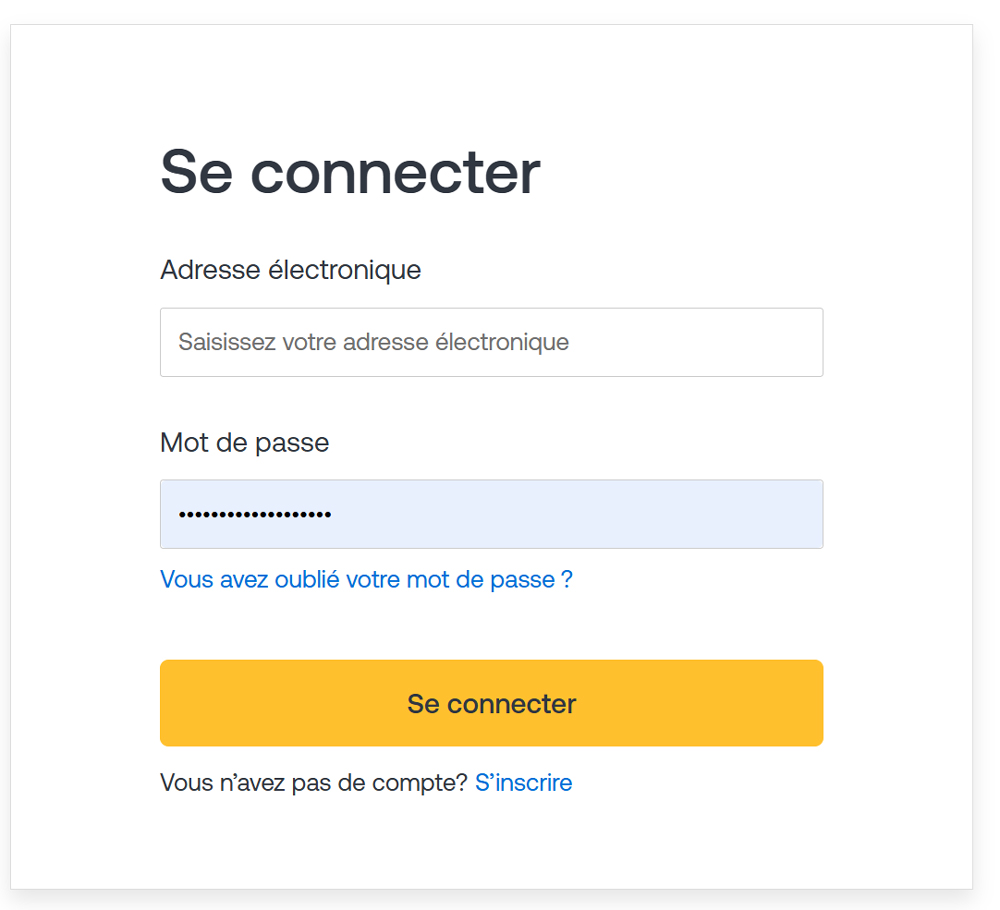Click the "Adresse électronique" field label

click(290, 270)
